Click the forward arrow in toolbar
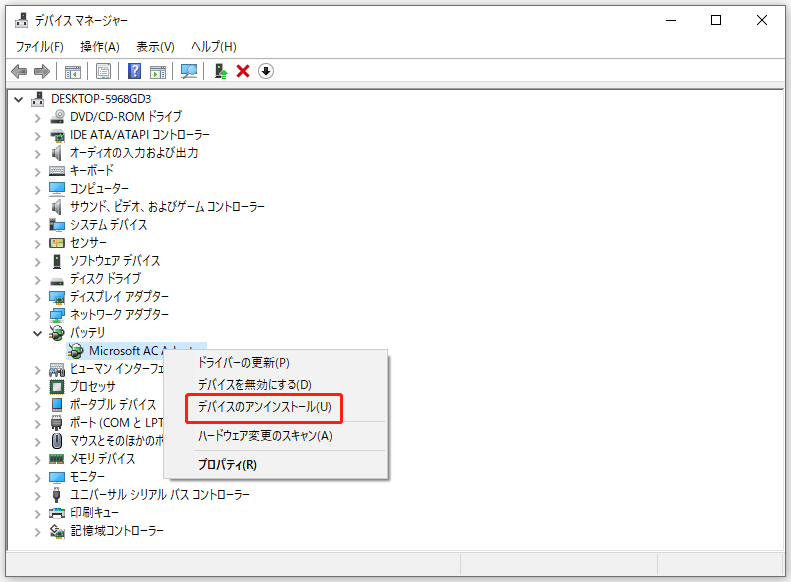791x582 pixels. pyautogui.click(x=41, y=71)
